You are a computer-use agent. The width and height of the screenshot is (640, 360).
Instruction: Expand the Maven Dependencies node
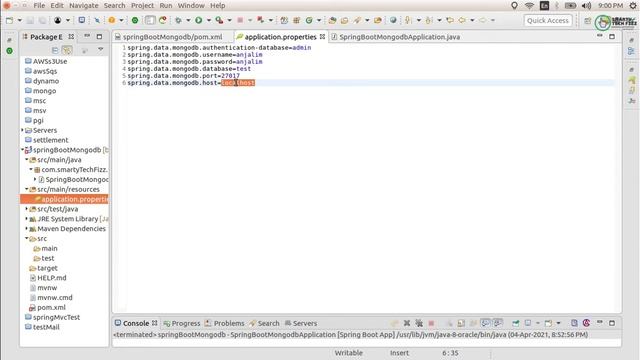[x=27, y=229]
